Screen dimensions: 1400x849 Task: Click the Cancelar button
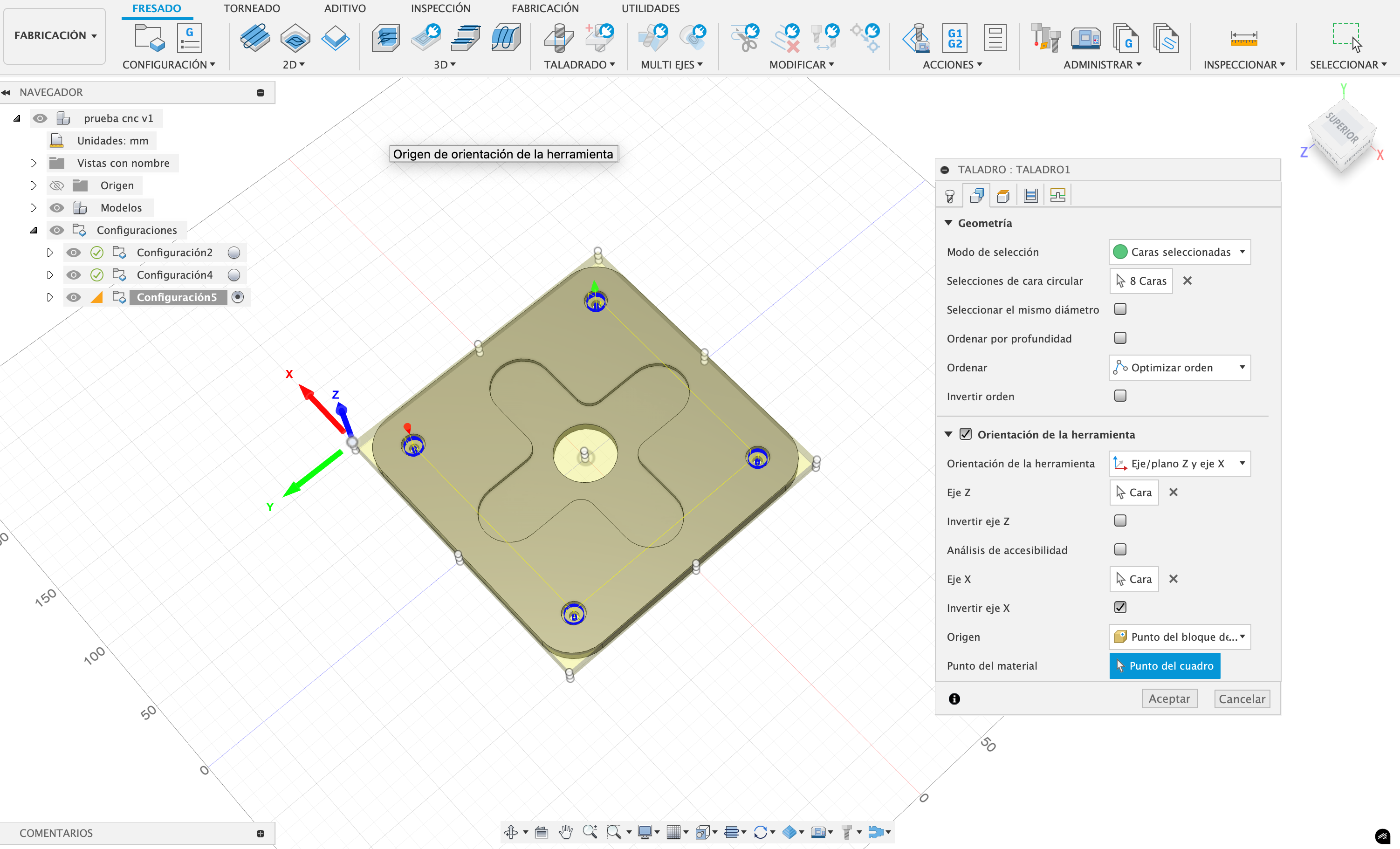1242,698
